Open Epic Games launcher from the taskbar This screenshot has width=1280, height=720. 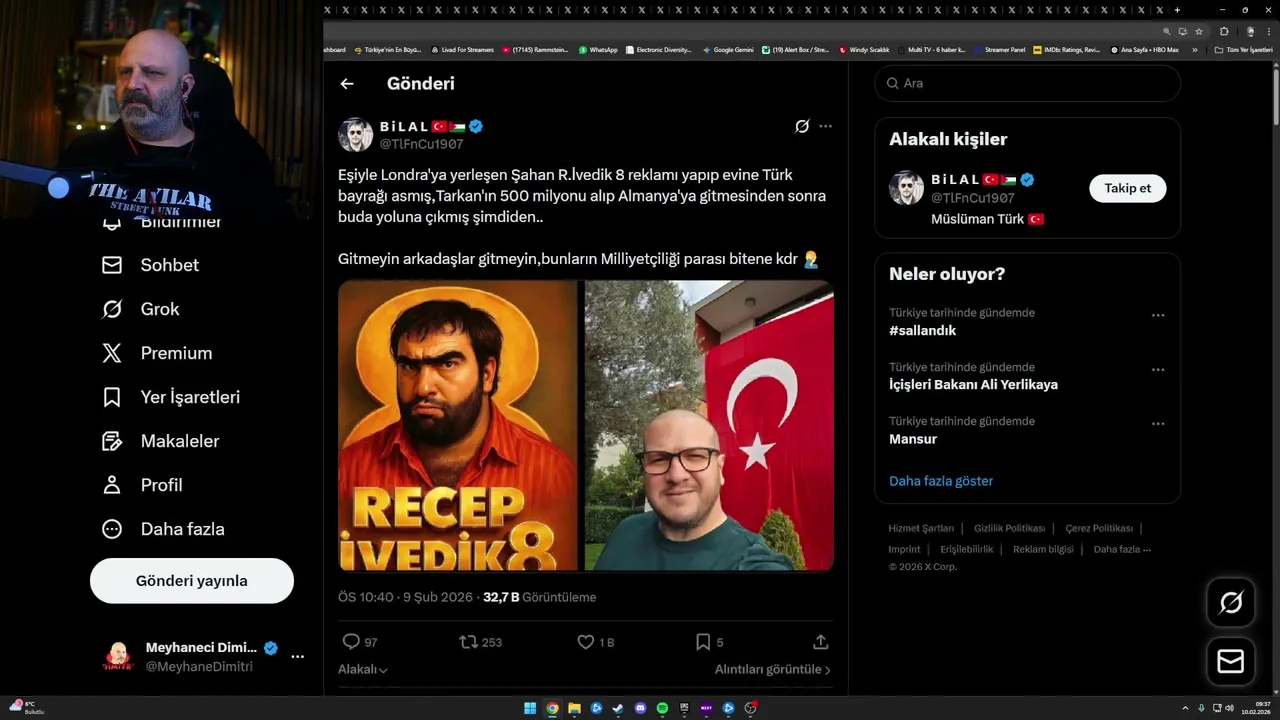click(x=684, y=708)
